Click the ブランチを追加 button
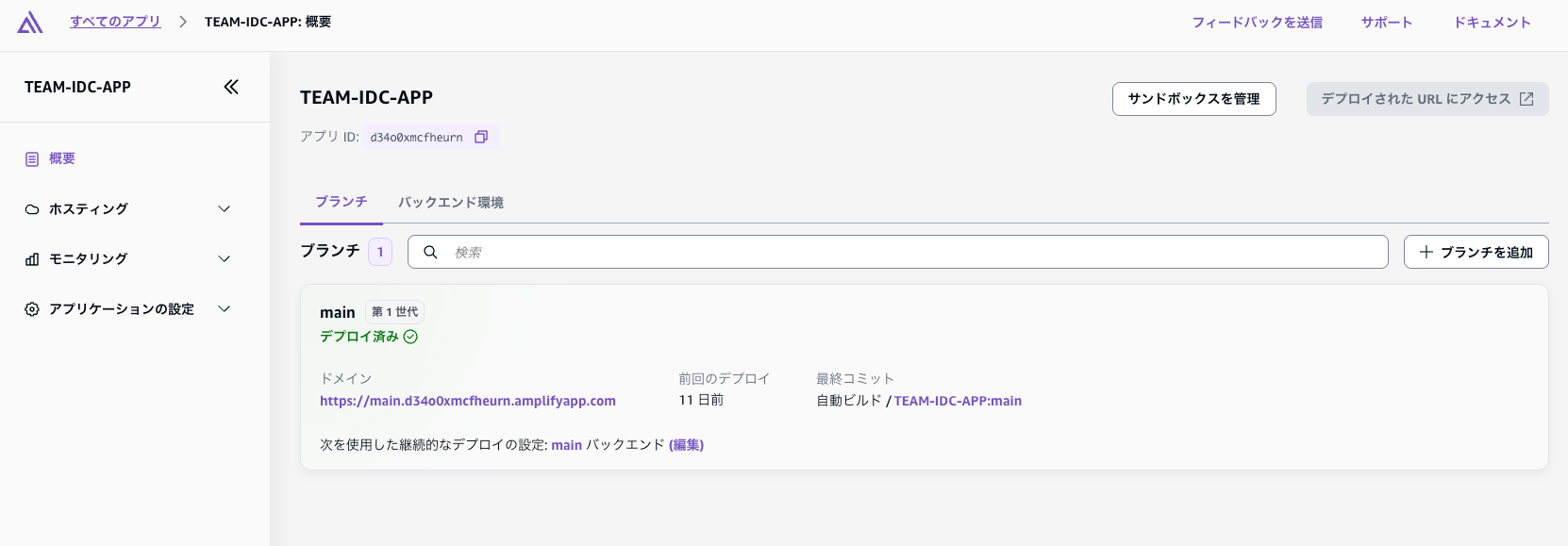Screen dimensions: 1568x546 [x=1476, y=252]
